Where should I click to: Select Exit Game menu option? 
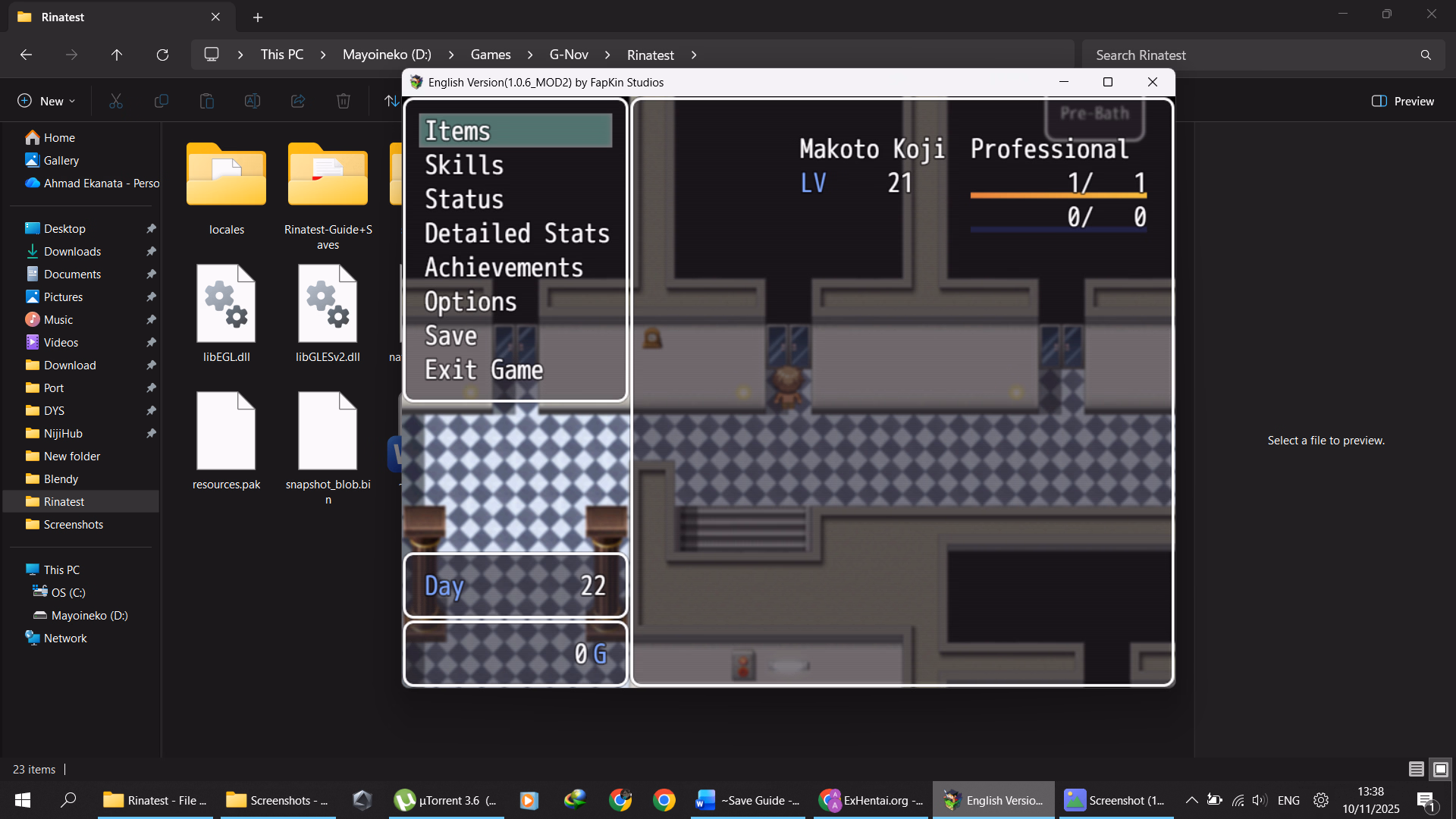pos(484,369)
